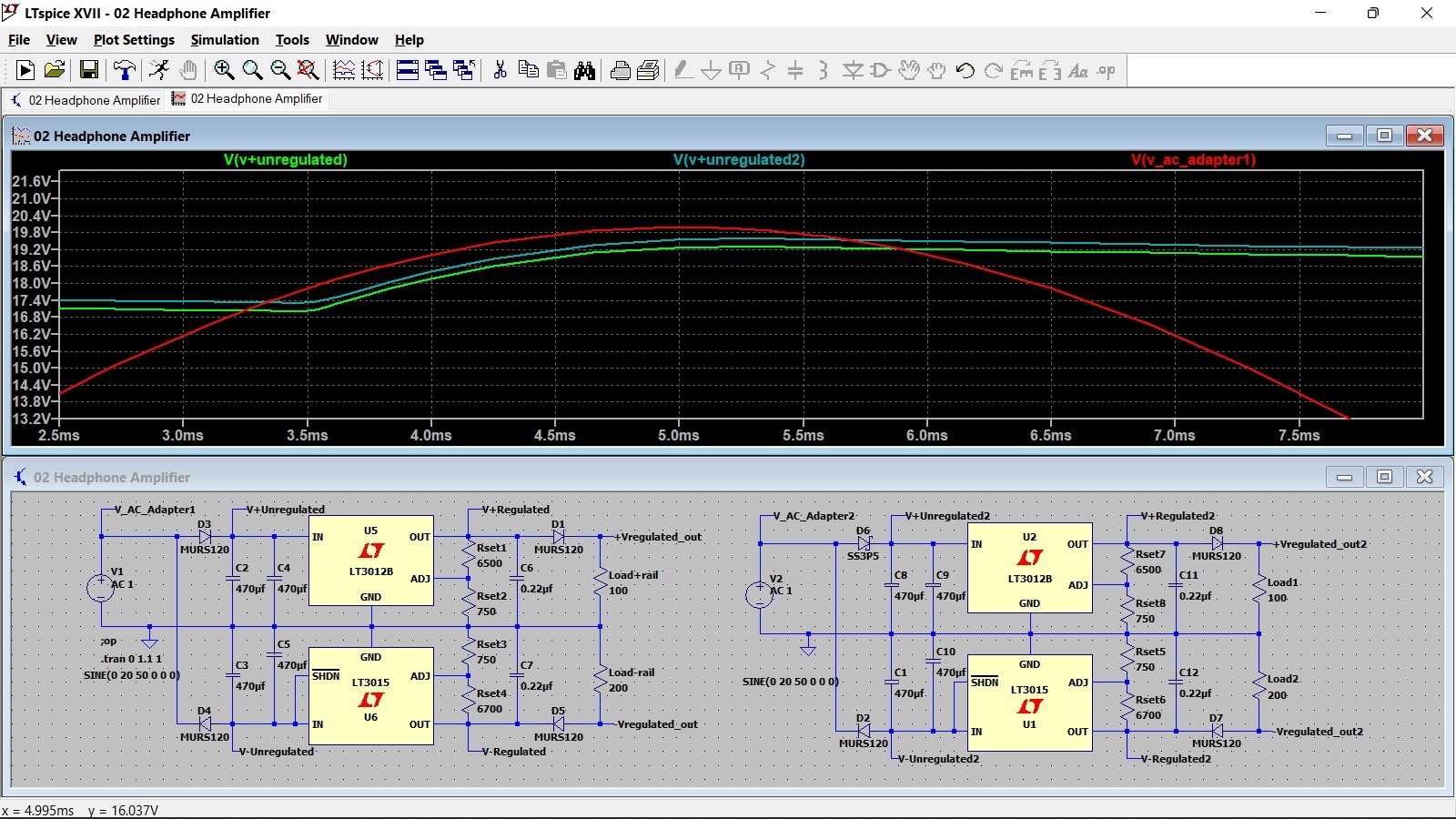Screen dimensions: 1456x819
Task: Click the red V(v_ac_adapter1) trace label
Action: tap(1194, 159)
